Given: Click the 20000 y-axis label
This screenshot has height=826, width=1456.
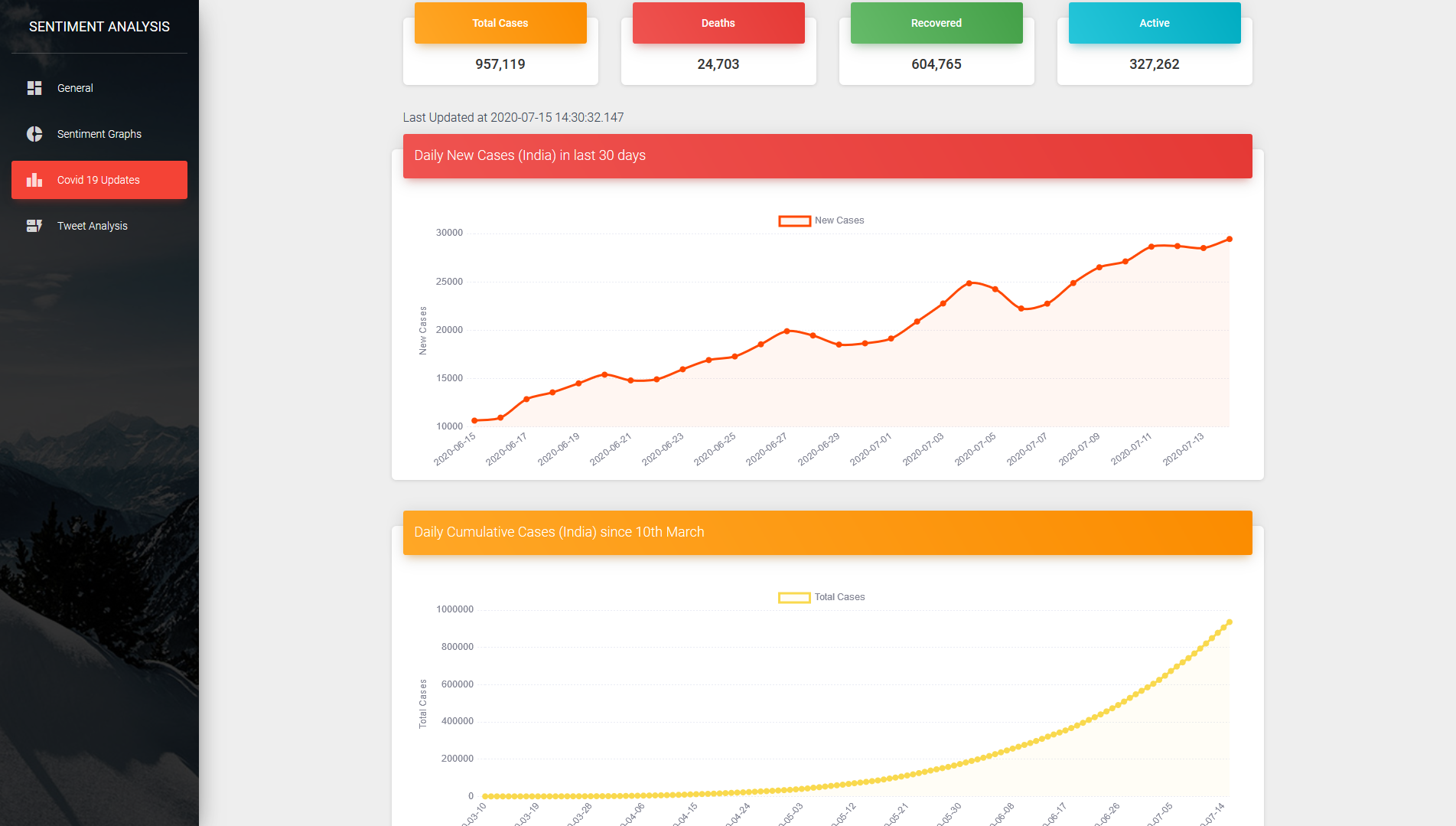Looking at the screenshot, I should [449, 330].
